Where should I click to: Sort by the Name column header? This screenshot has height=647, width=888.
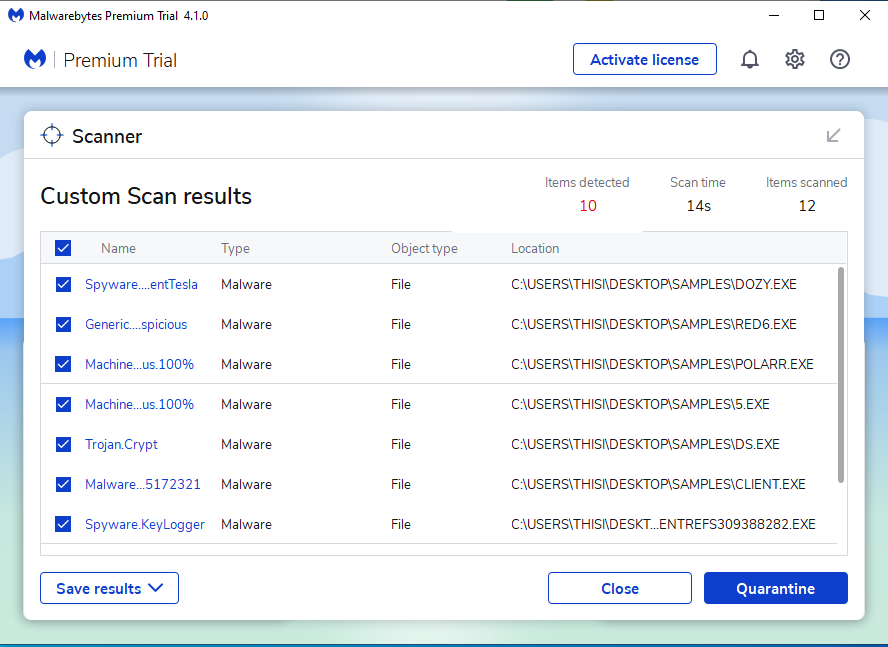click(118, 248)
